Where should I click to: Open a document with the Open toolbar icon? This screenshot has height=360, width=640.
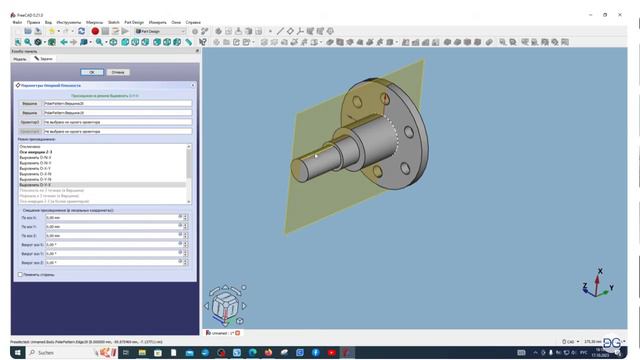(28, 31)
